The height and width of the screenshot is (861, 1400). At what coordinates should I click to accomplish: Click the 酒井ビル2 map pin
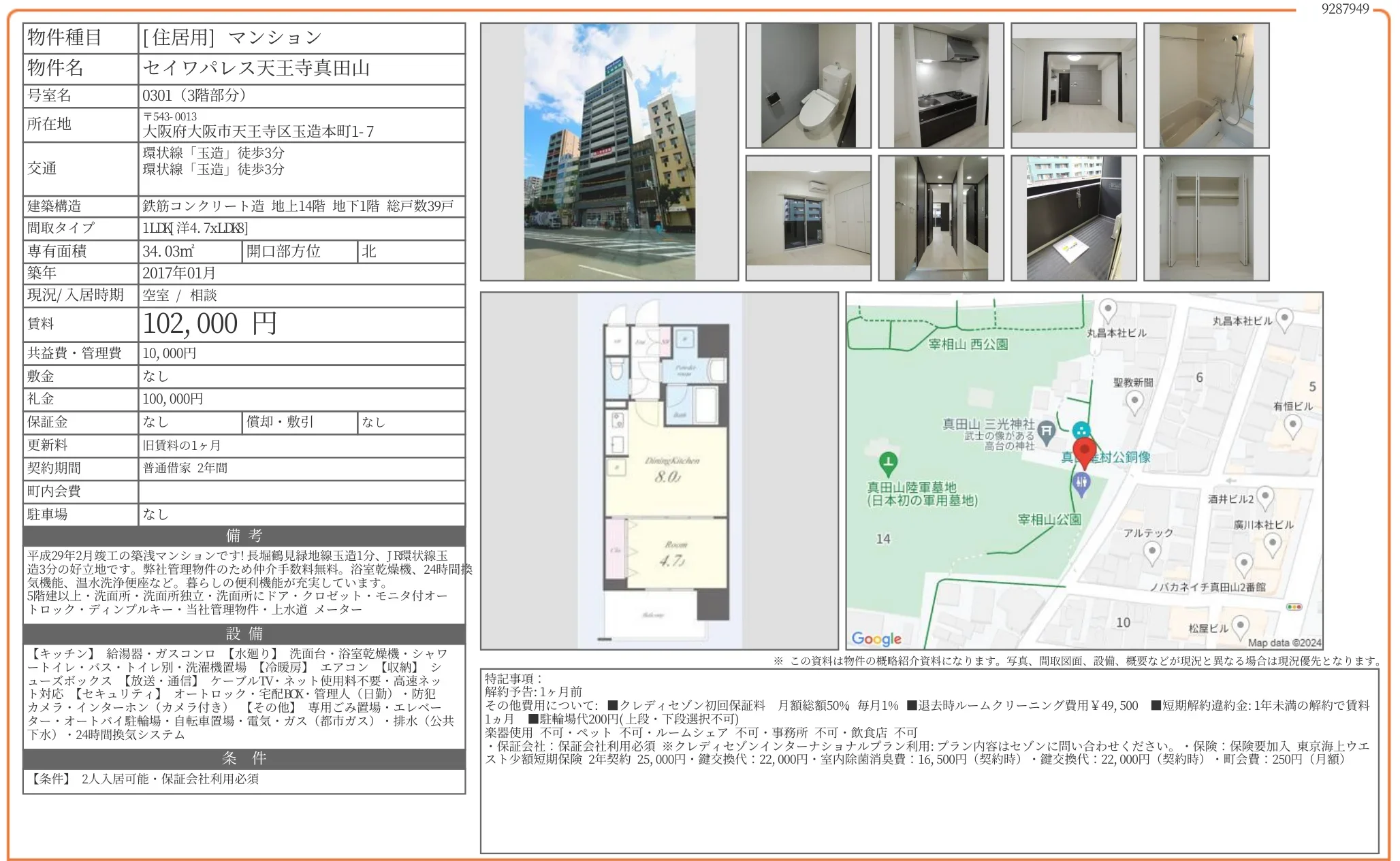(x=1264, y=497)
